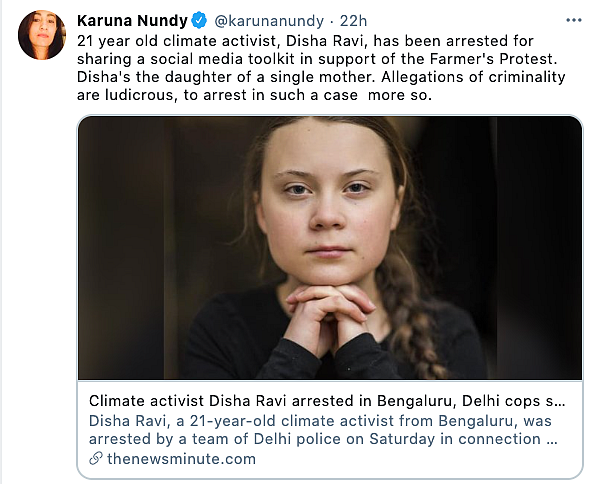This screenshot has height=484, width=594.
Task: Open the article preview photo in the link card
Action: [330, 248]
